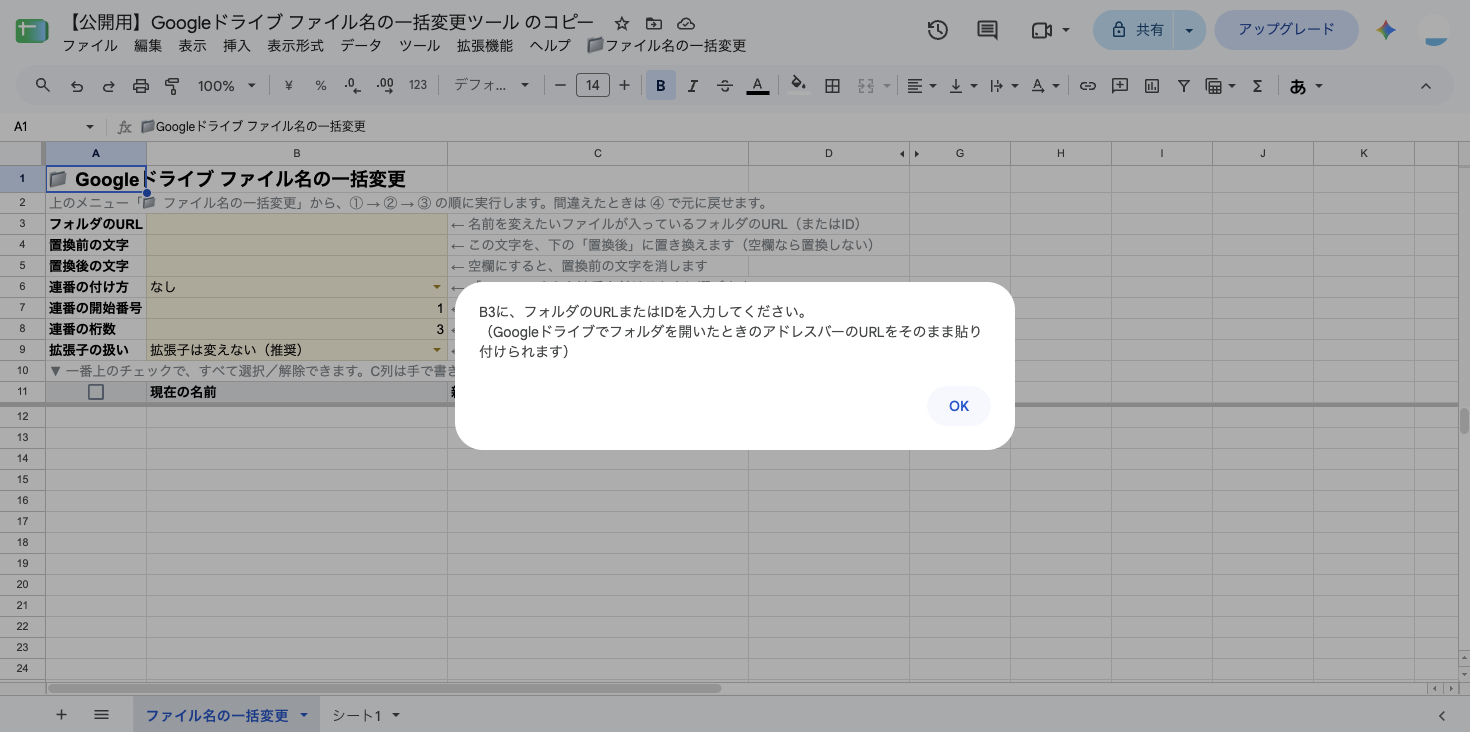Click the insert chart icon

pos(1152,86)
